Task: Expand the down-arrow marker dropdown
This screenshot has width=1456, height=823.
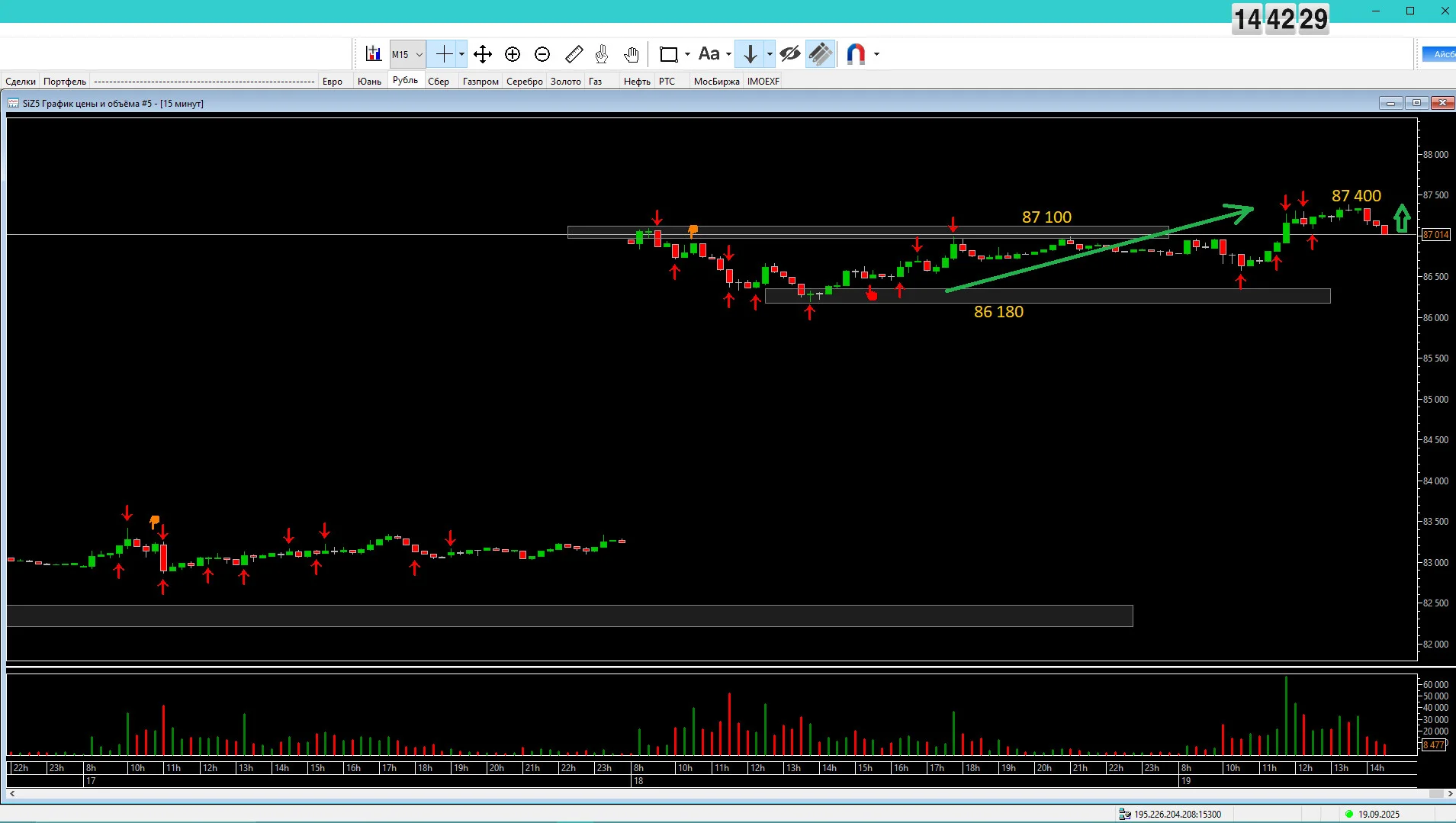Action: (770, 54)
